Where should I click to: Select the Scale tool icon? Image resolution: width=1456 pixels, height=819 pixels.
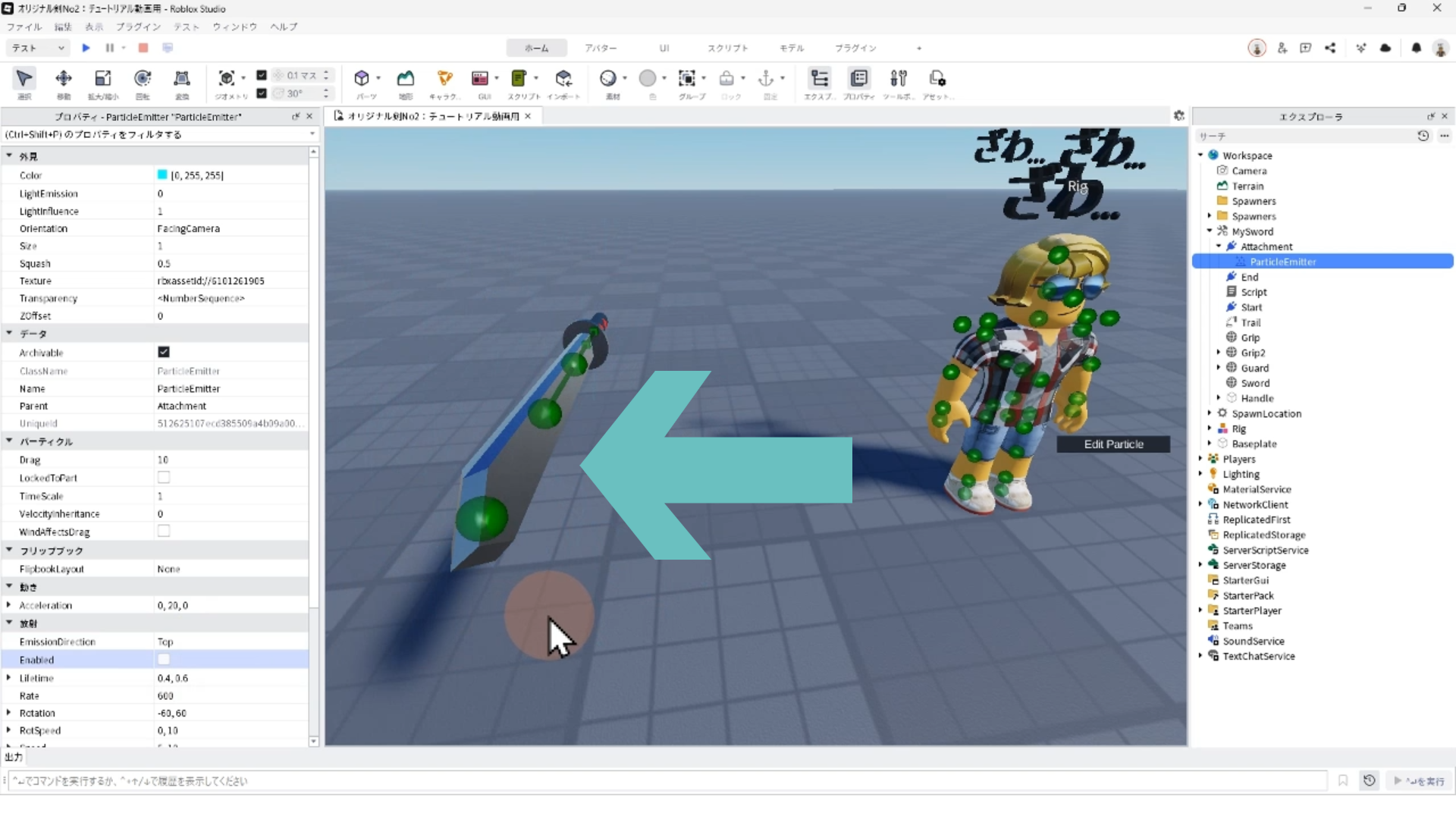click(102, 79)
